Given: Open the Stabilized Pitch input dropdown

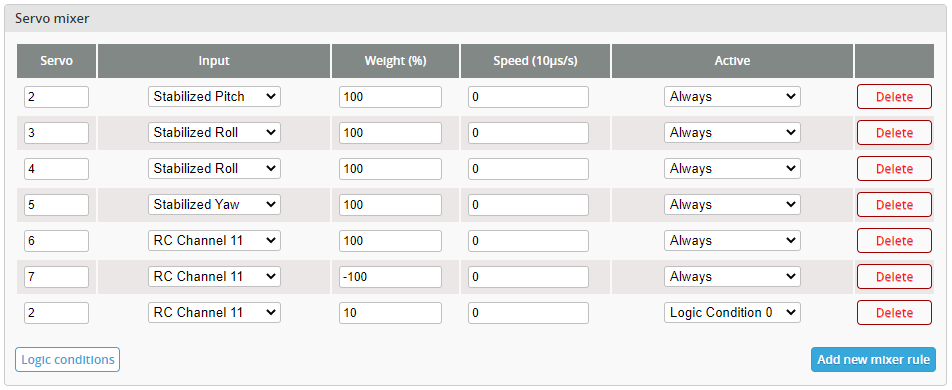Looking at the screenshot, I should click(214, 97).
